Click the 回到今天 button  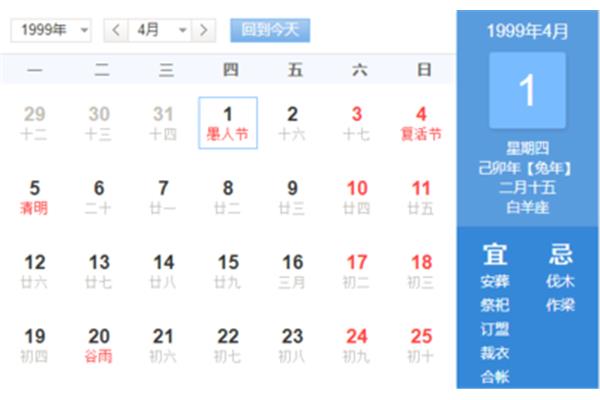click(270, 30)
